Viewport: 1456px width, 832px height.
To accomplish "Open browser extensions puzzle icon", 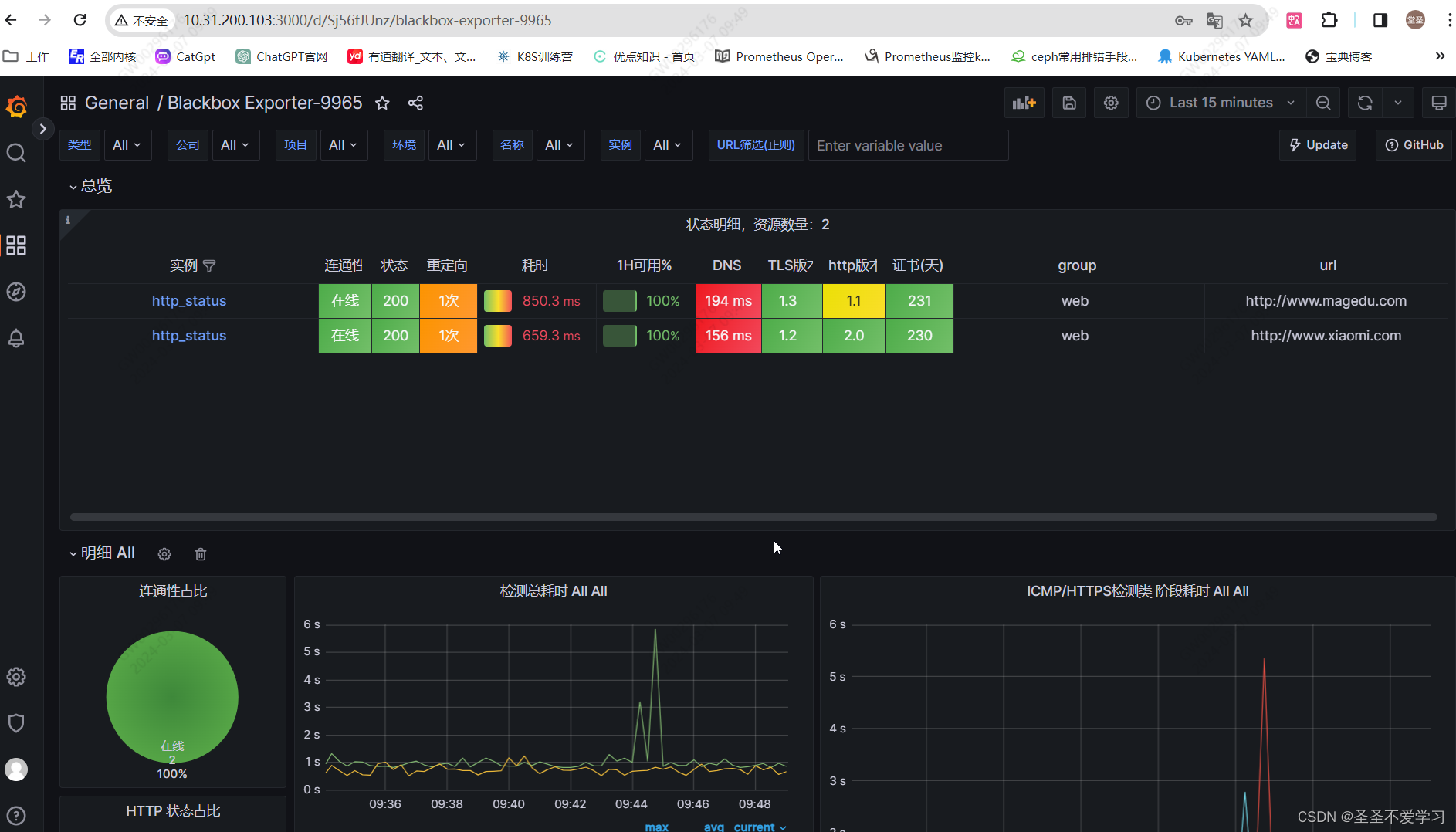I will point(1329,20).
